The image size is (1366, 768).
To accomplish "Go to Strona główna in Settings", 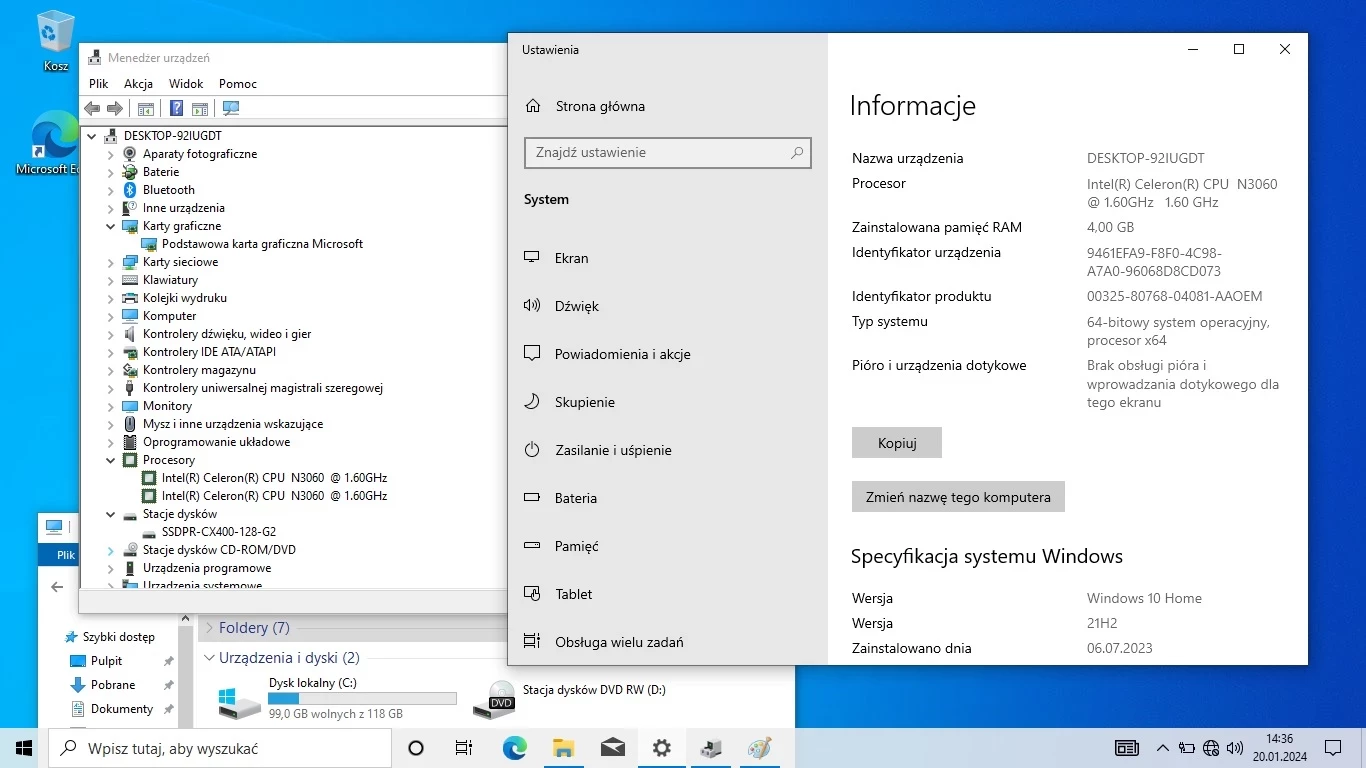I will pyautogui.click(x=599, y=106).
